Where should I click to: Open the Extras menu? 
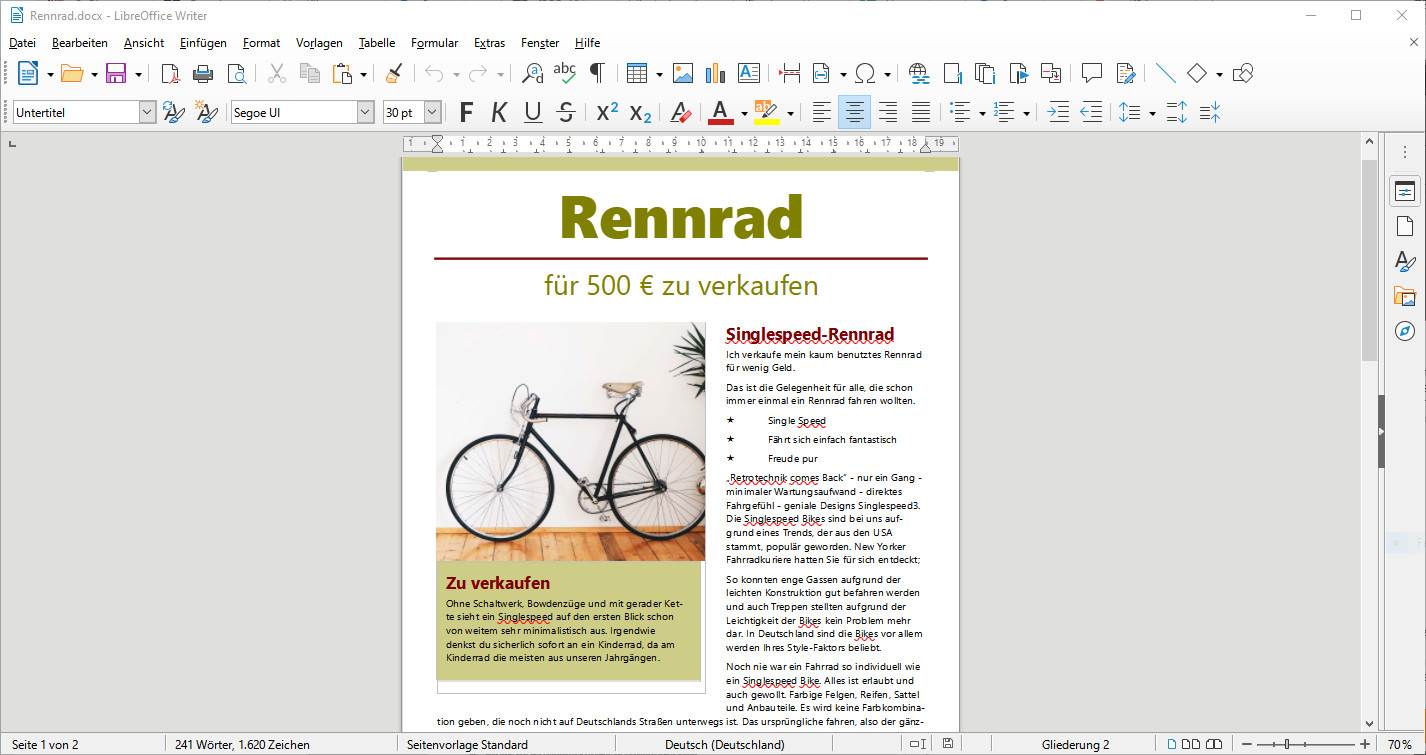click(489, 42)
